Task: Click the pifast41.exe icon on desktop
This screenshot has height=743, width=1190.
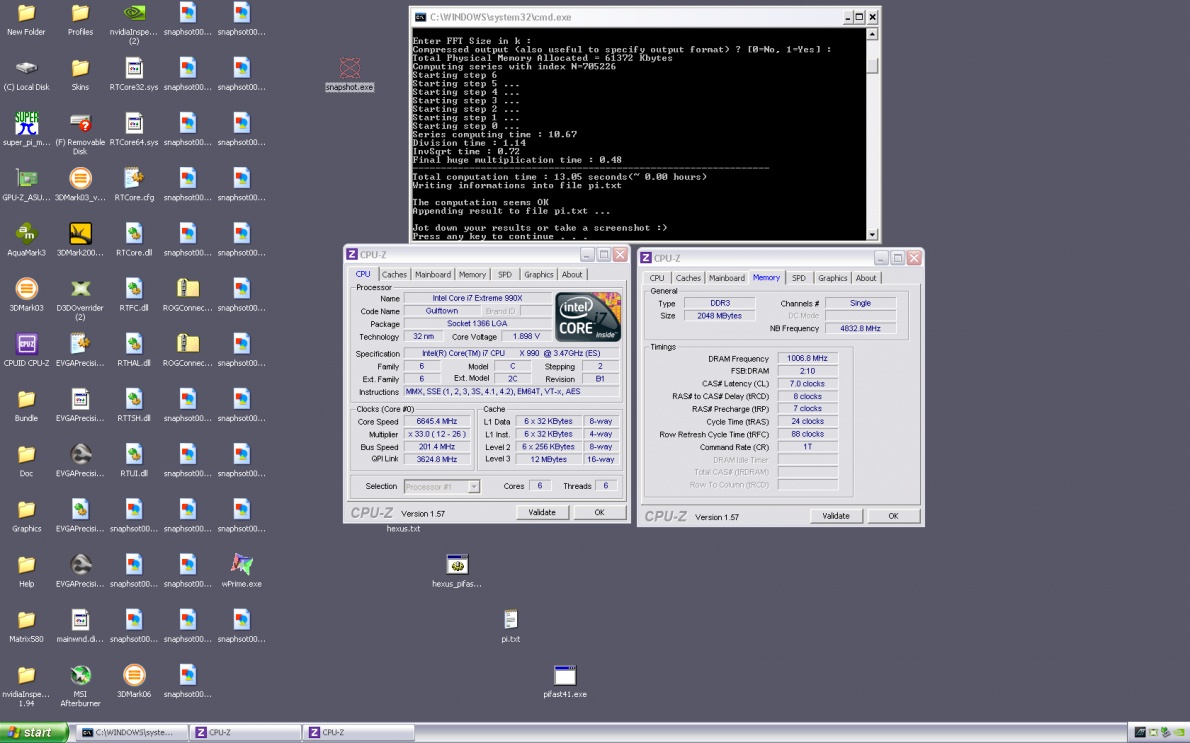Action: pyautogui.click(x=565, y=676)
